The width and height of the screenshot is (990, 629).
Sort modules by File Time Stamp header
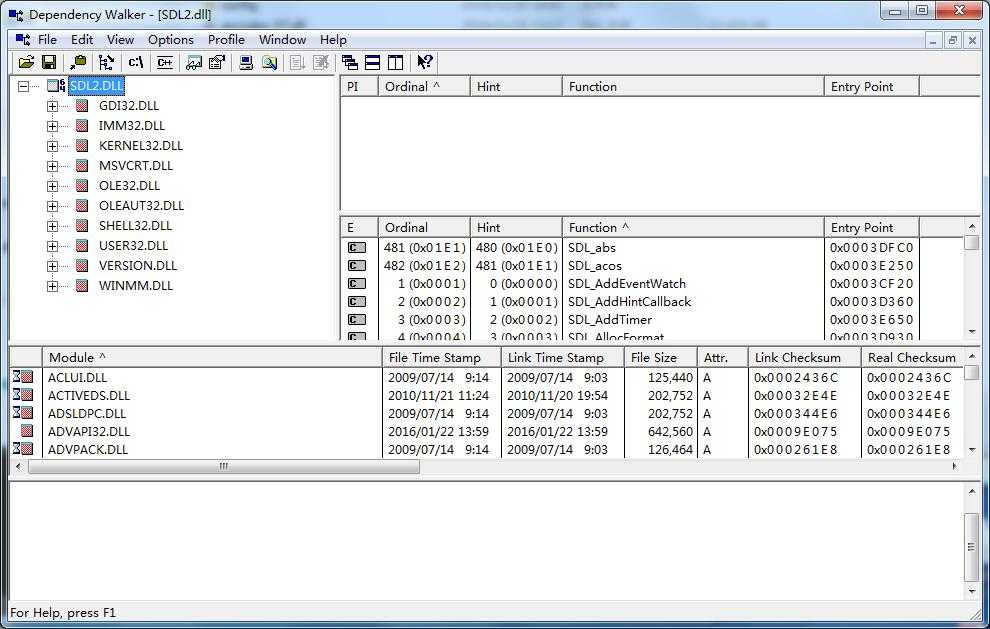(x=441, y=357)
